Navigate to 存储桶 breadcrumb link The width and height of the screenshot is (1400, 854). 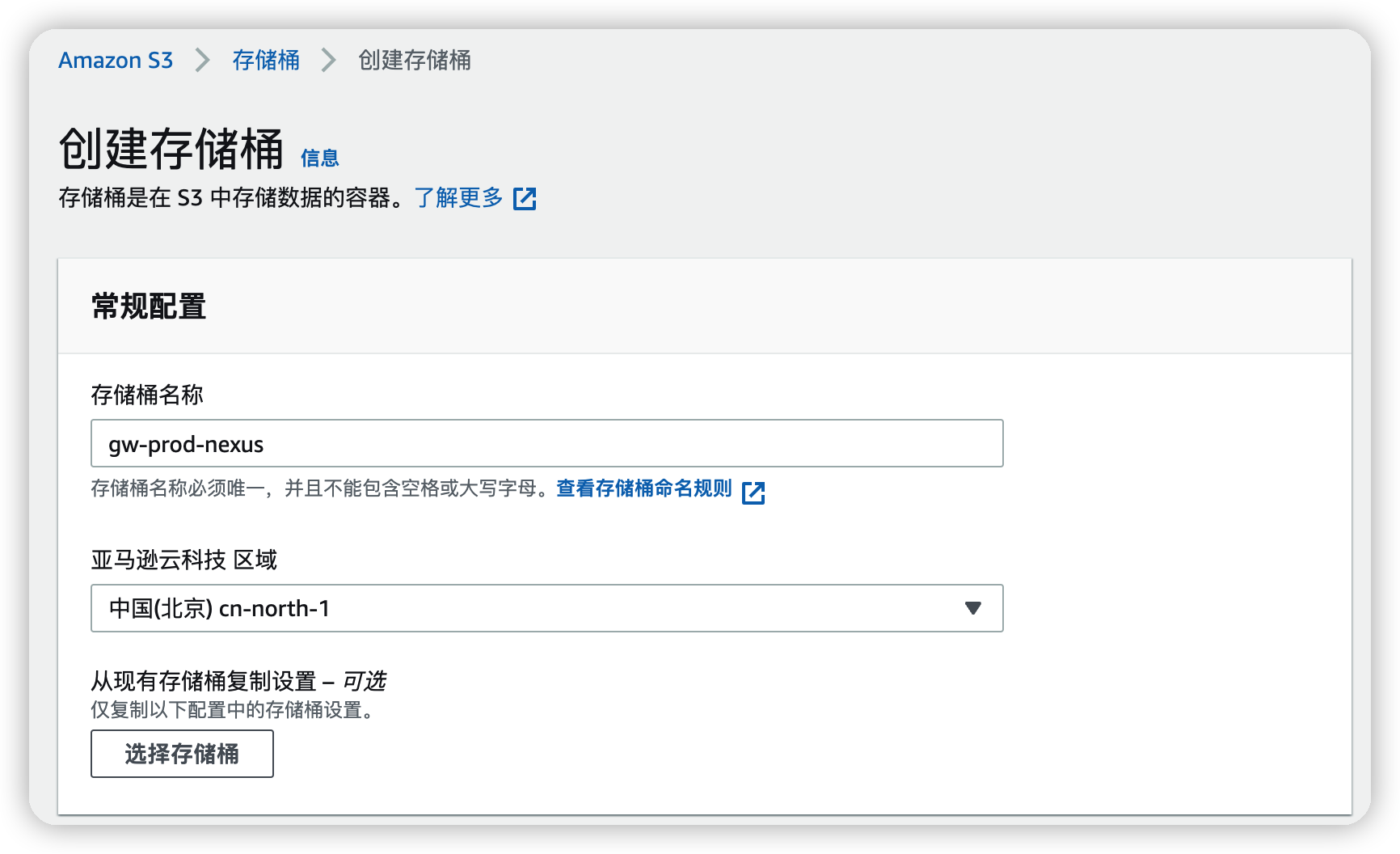pos(266,61)
